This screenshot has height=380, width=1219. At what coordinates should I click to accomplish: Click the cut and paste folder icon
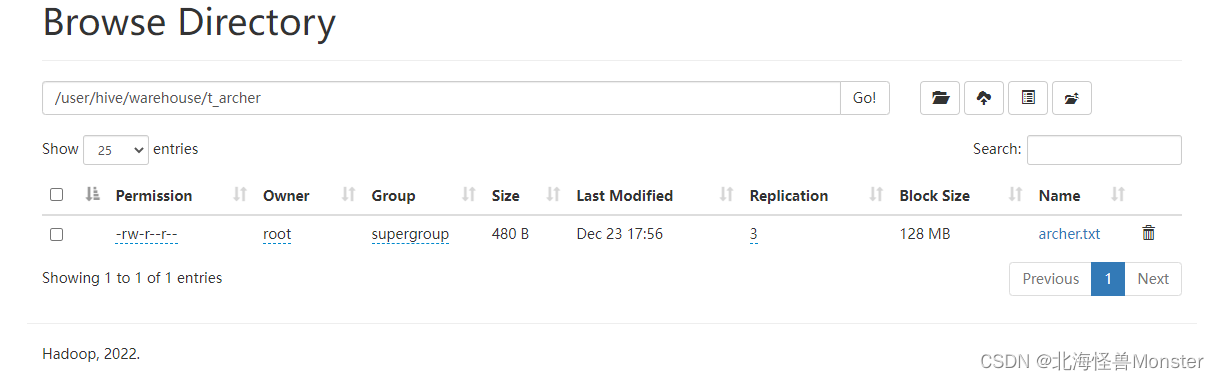[x=1072, y=98]
